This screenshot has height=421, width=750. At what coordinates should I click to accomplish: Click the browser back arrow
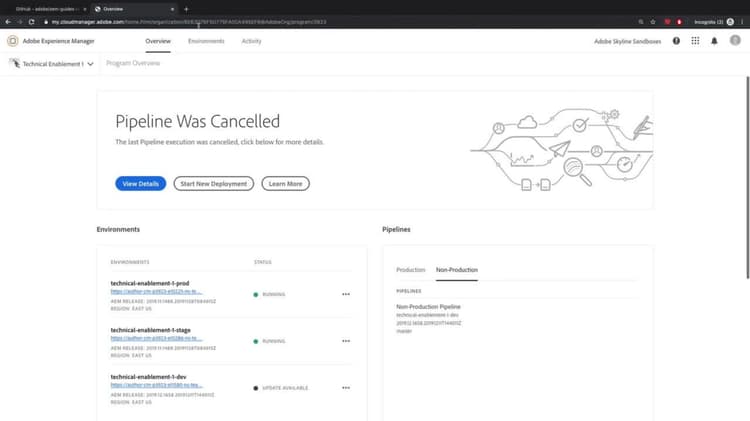point(8,22)
